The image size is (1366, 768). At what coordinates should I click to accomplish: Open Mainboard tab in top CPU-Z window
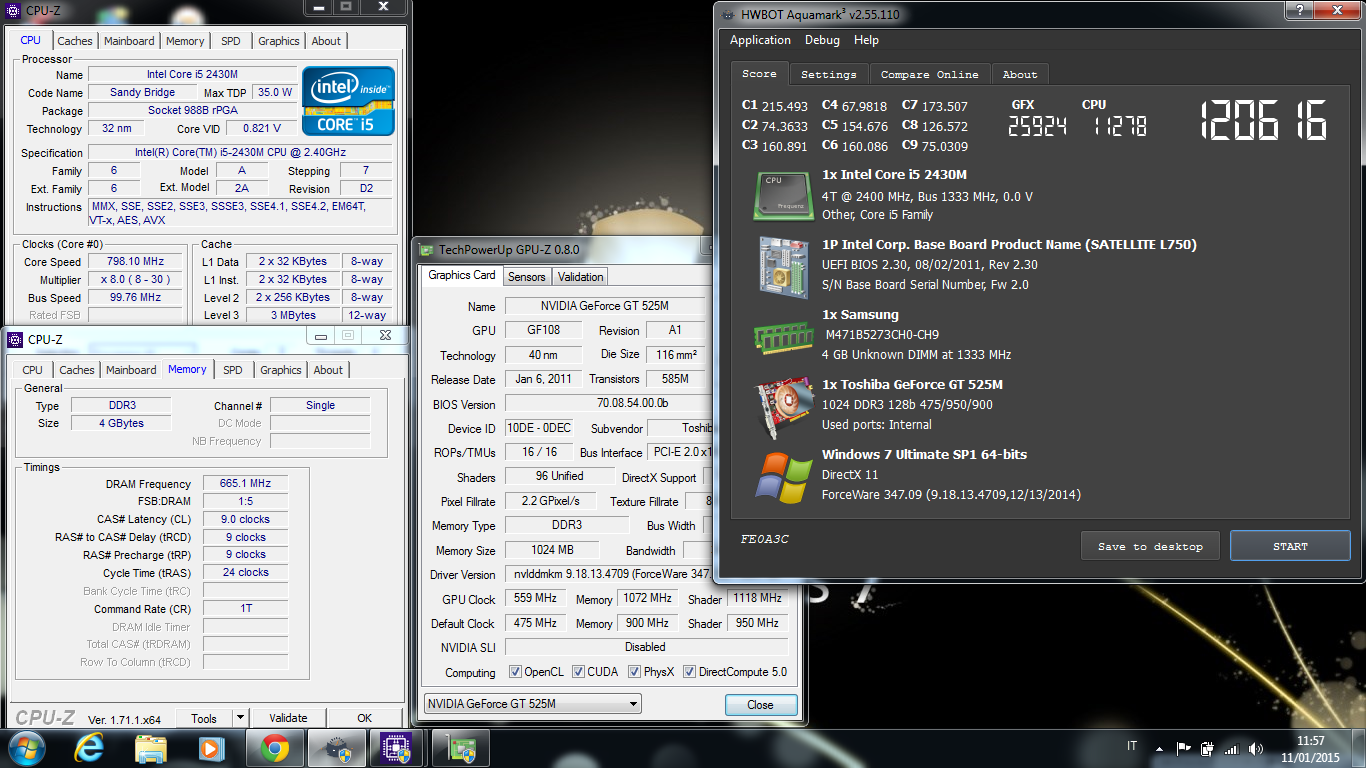pos(129,41)
